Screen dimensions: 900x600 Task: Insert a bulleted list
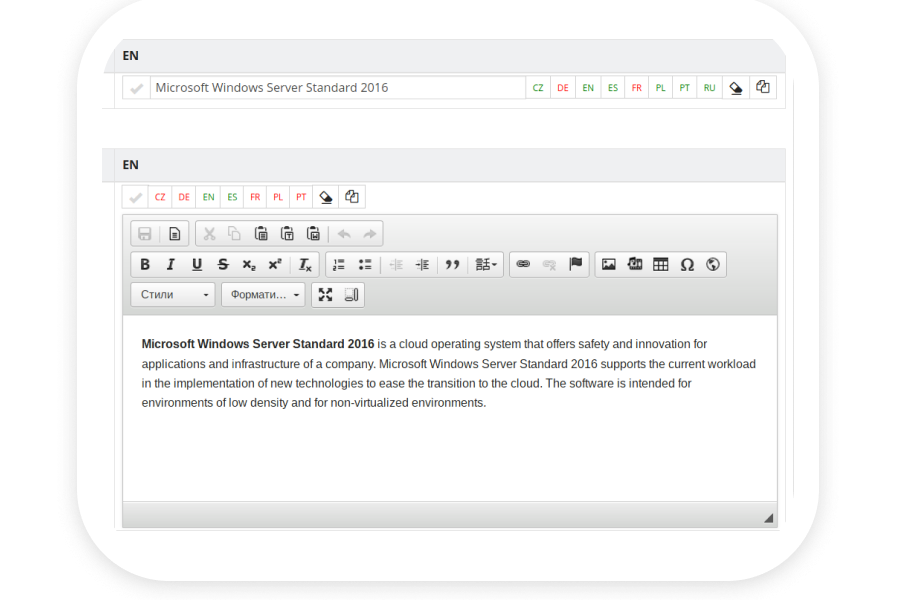[x=365, y=264]
